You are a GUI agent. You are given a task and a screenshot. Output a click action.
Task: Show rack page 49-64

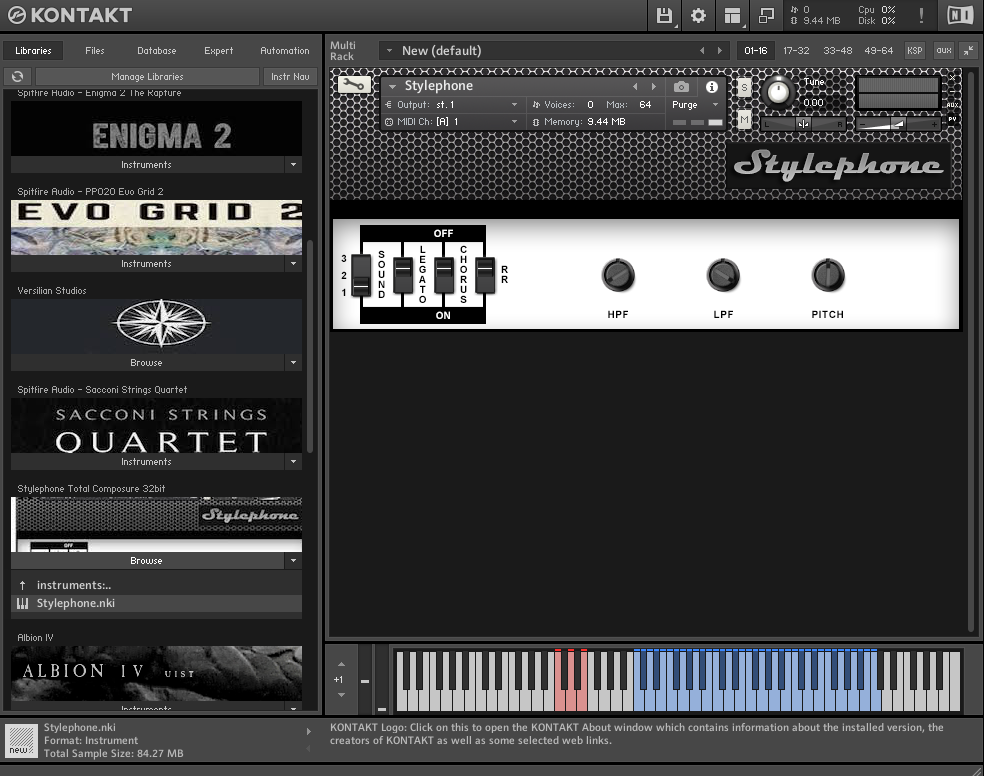879,51
